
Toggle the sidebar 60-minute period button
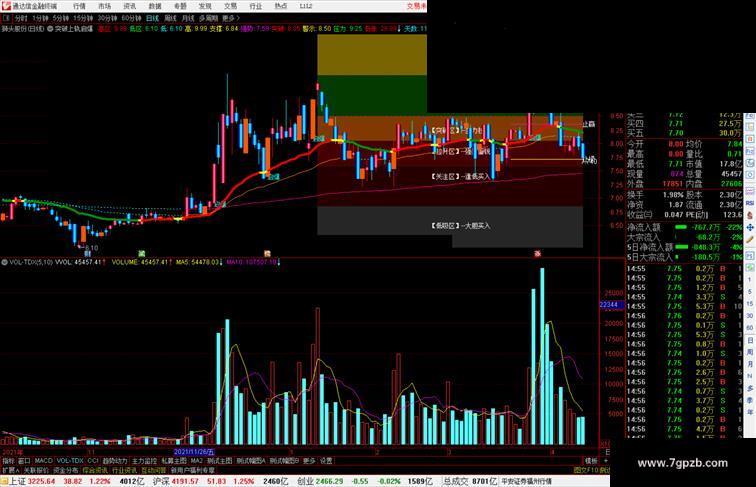tap(750, 327)
